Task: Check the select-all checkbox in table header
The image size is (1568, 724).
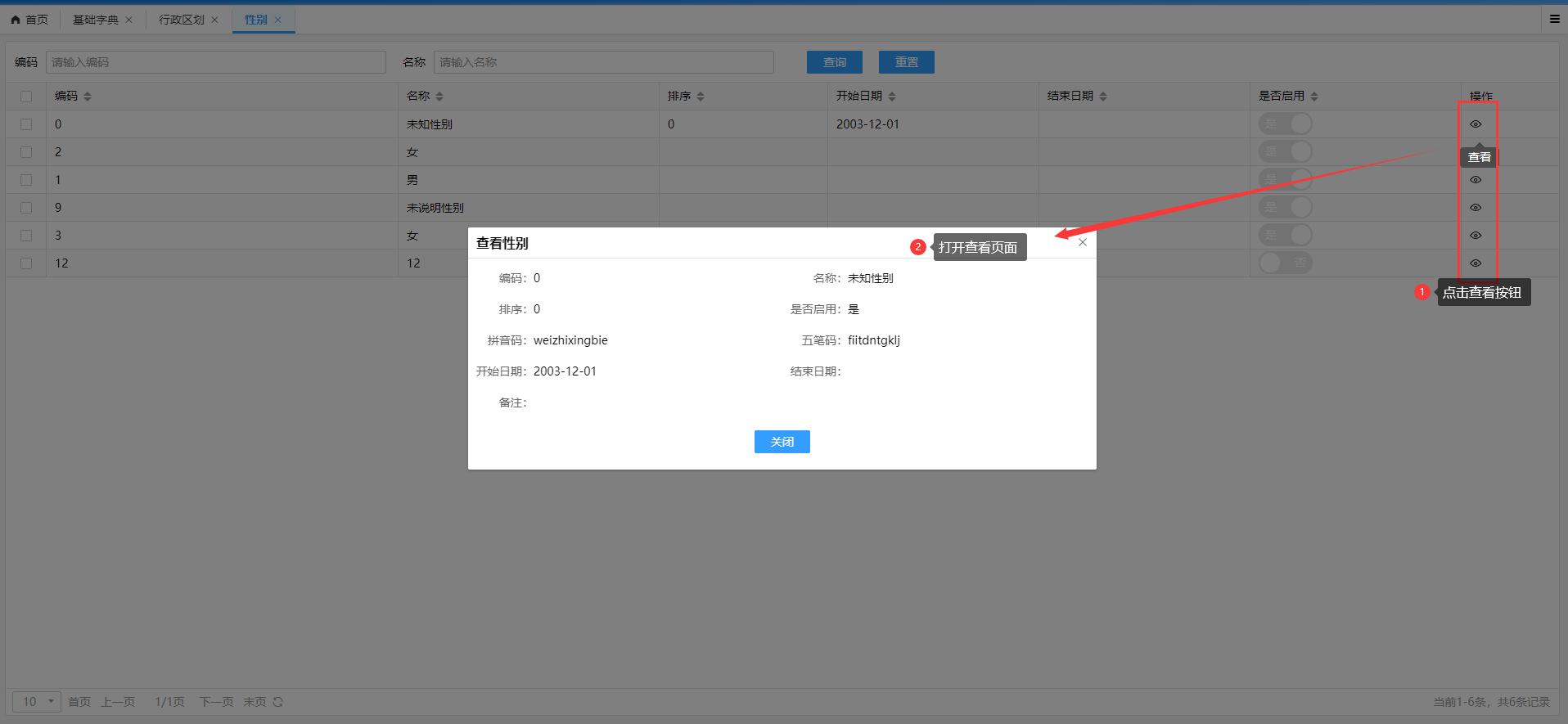Action: click(26, 97)
